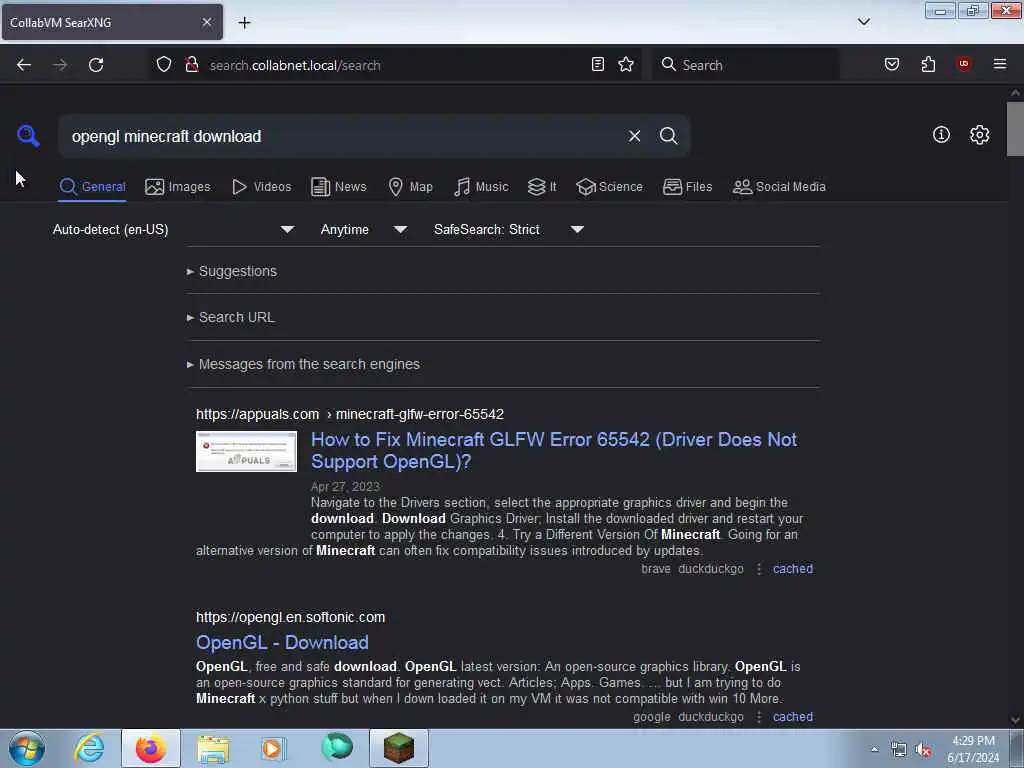
Task: Switch to the Videos search category
Action: point(262,187)
